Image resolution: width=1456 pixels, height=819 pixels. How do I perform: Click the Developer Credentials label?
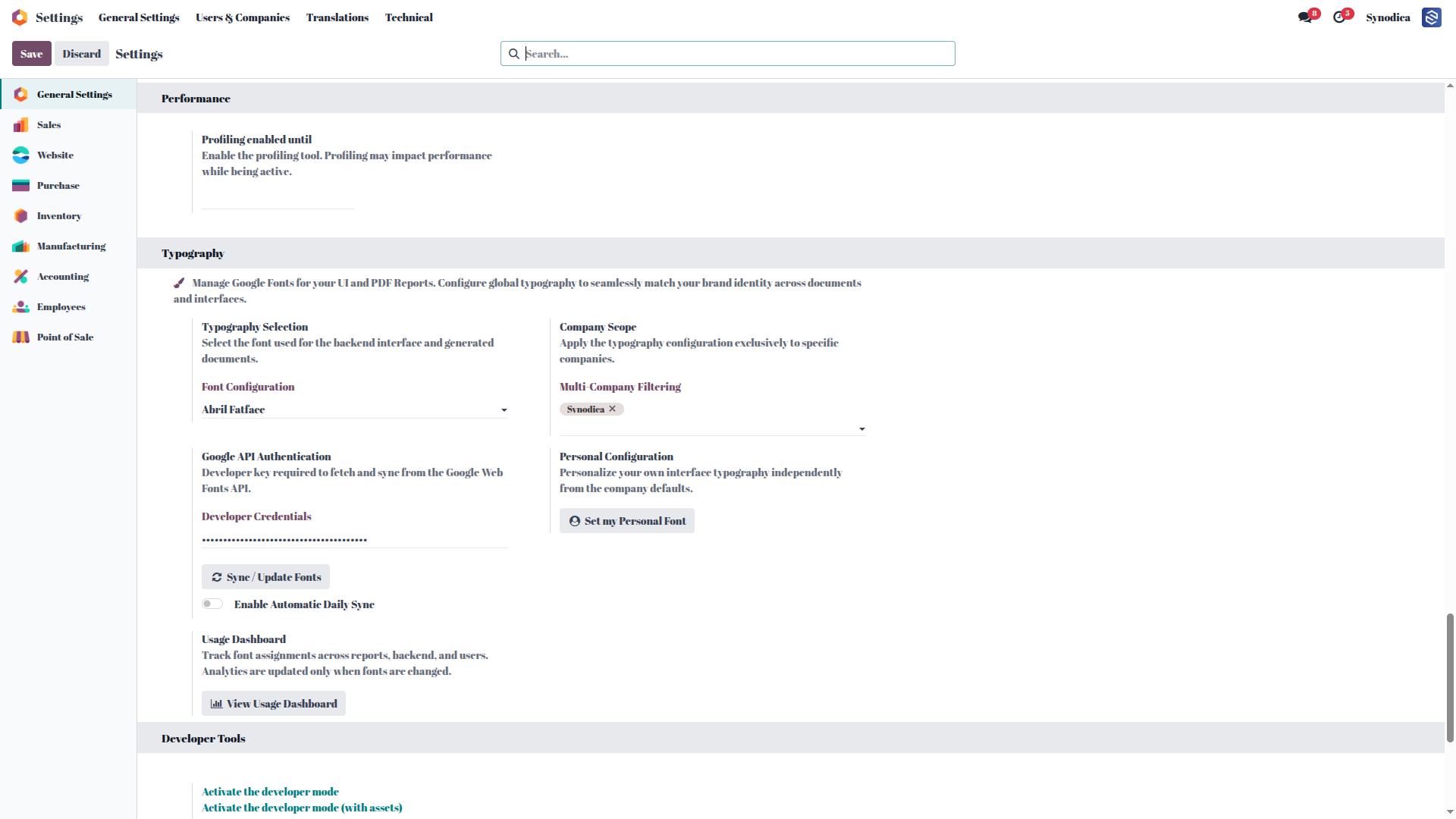[x=256, y=516]
